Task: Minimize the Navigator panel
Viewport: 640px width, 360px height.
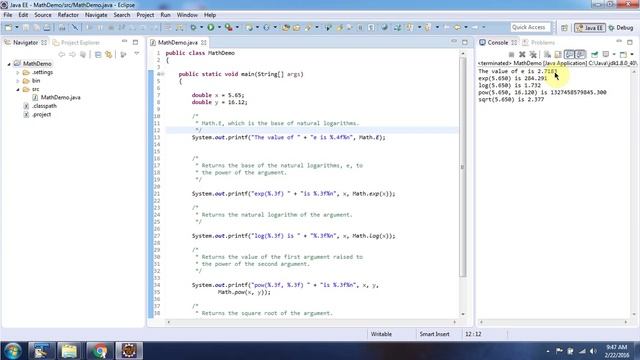Action: click(x=124, y=42)
